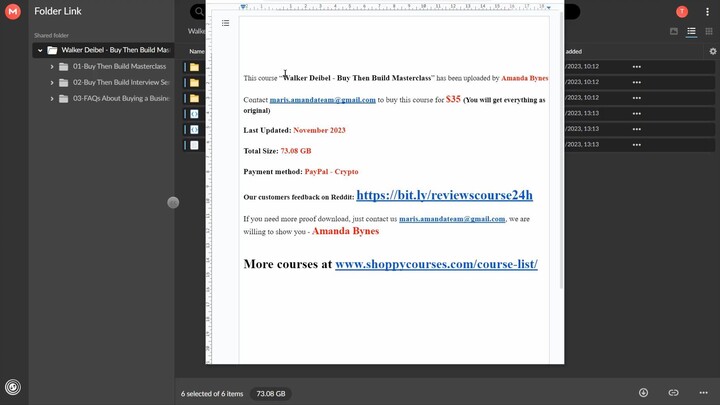This screenshot has height=405, width=720.
Task: Switch to grid view
Action: pos(708,32)
